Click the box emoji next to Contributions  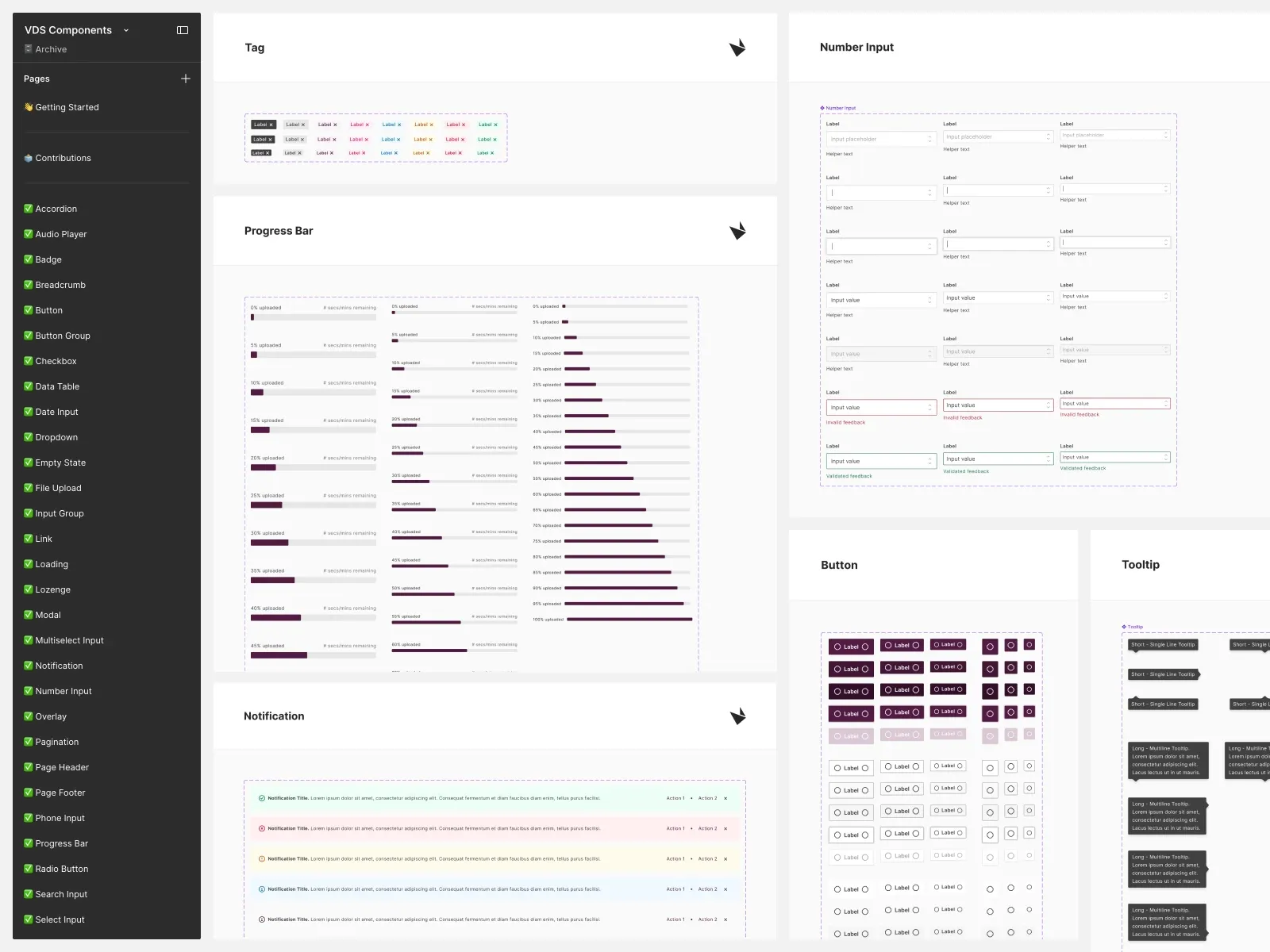[x=29, y=158]
